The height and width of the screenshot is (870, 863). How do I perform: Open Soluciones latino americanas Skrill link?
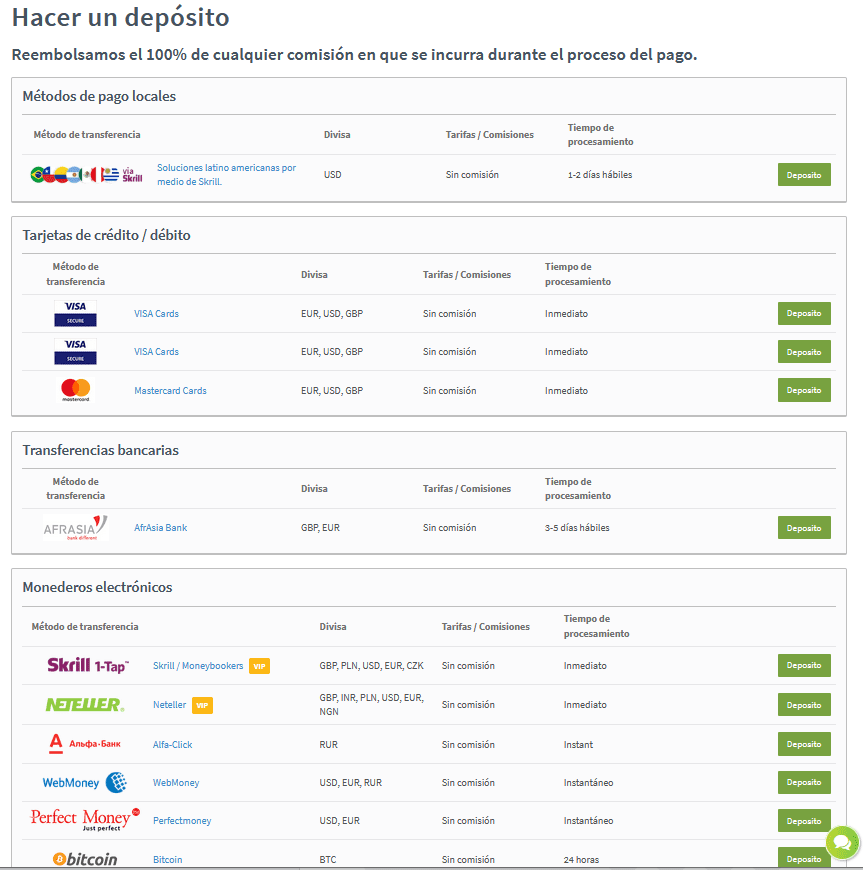pyautogui.click(x=226, y=175)
